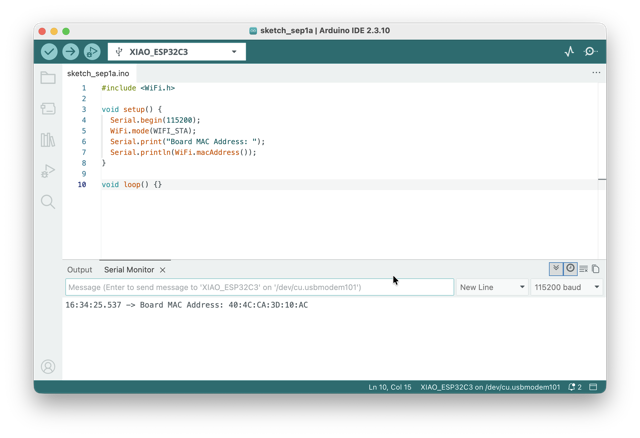Toggle timestamp display in Serial Monitor
The image size is (640, 438).
pyautogui.click(x=570, y=269)
